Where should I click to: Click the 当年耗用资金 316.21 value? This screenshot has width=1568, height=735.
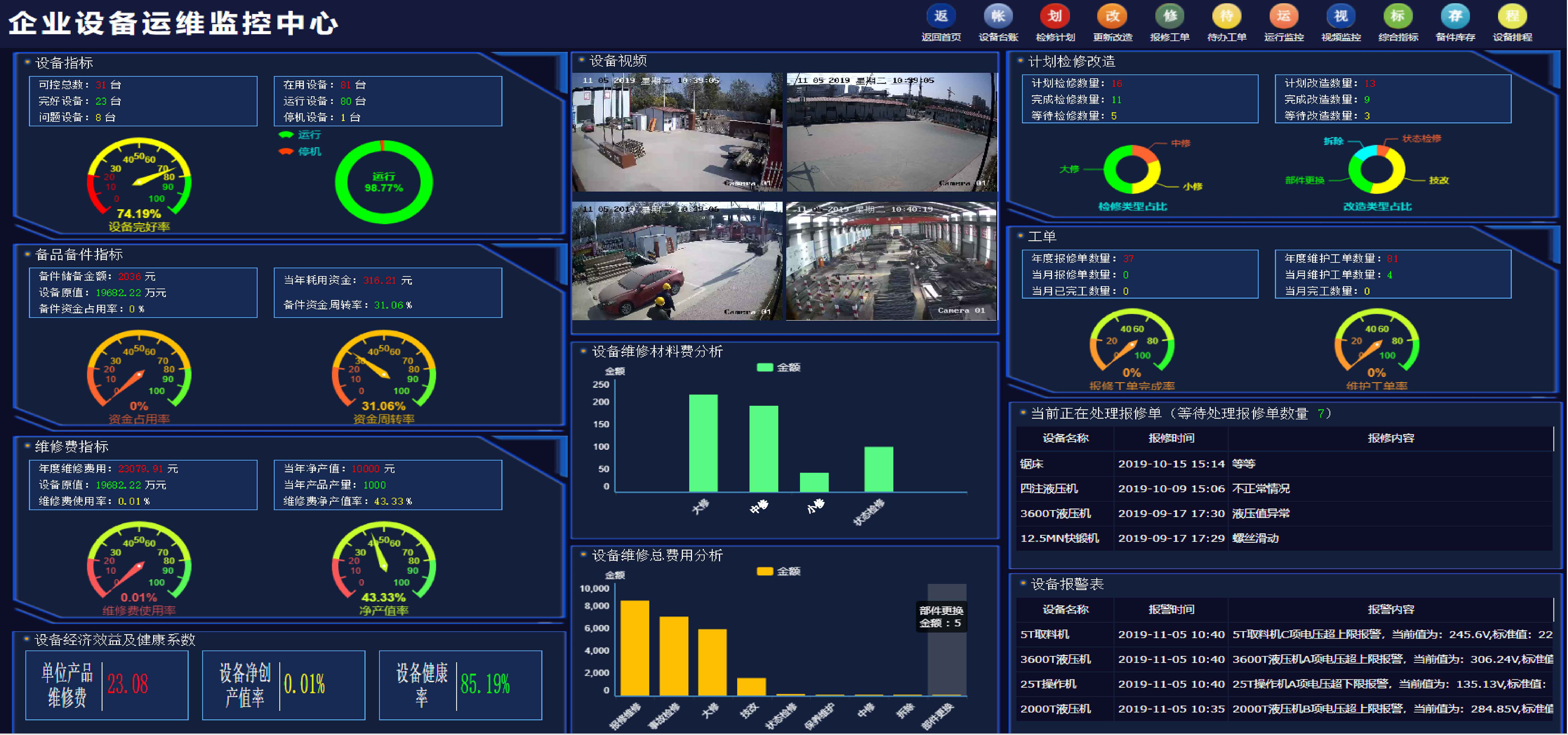point(379,281)
